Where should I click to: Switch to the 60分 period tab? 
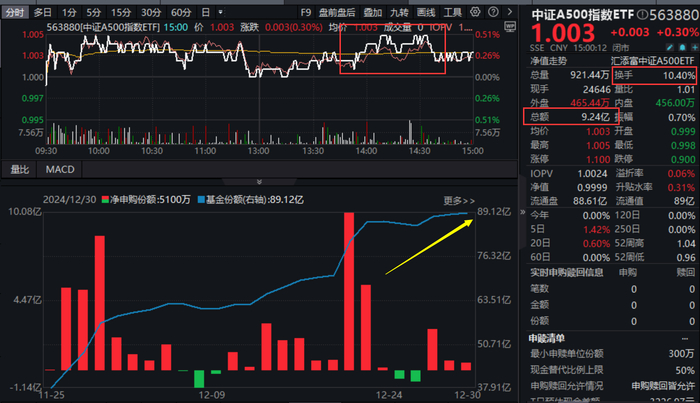(x=181, y=12)
